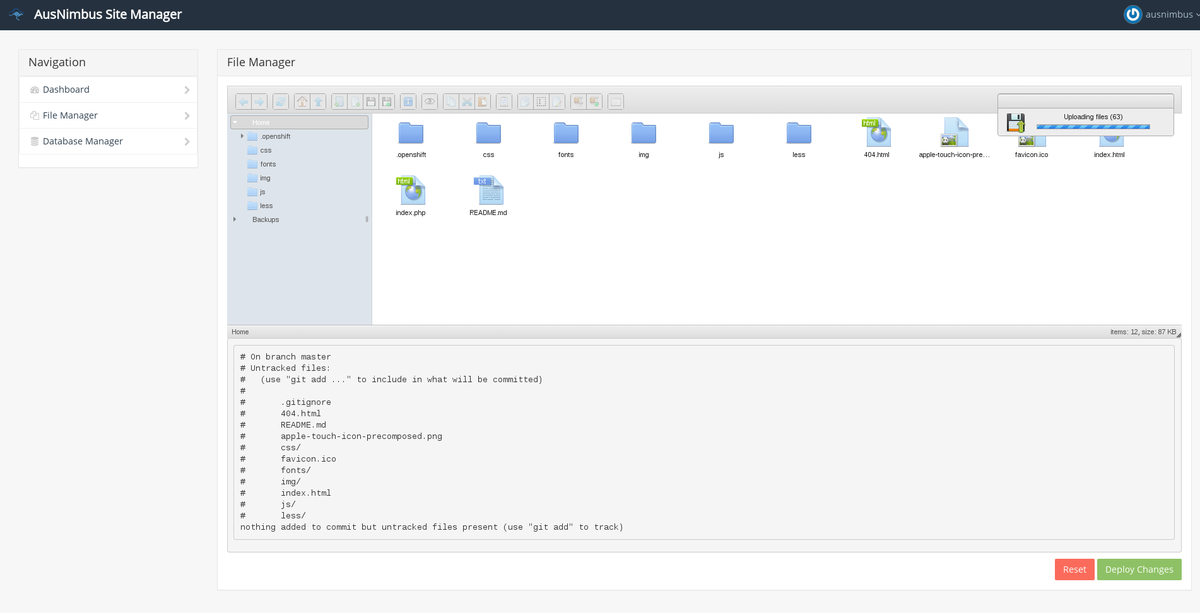This screenshot has height=613, width=1200.
Task: Click the 'File Manager' panel heading
Action: tap(261, 62)
